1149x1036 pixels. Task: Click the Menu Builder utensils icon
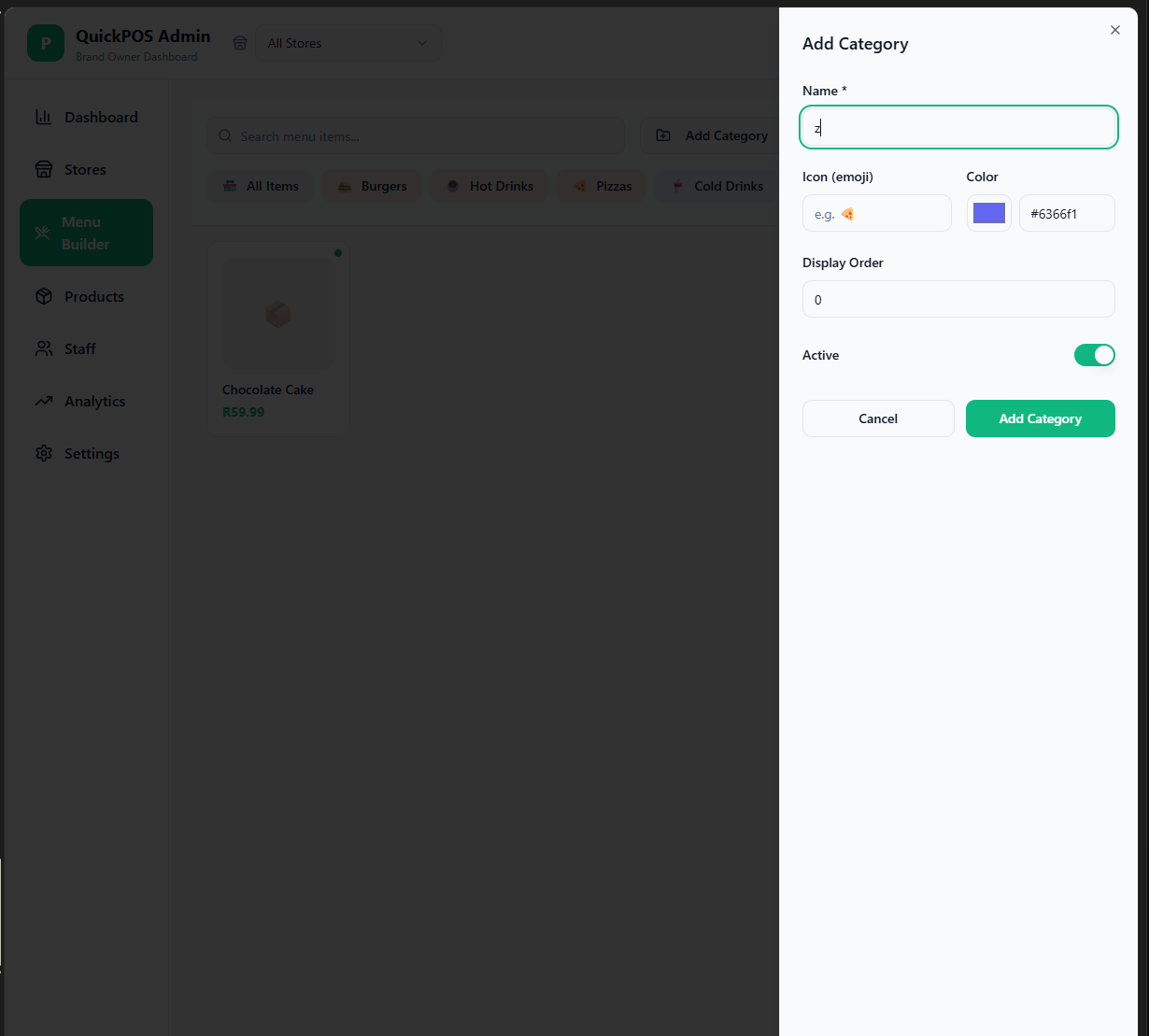point(43,233)
